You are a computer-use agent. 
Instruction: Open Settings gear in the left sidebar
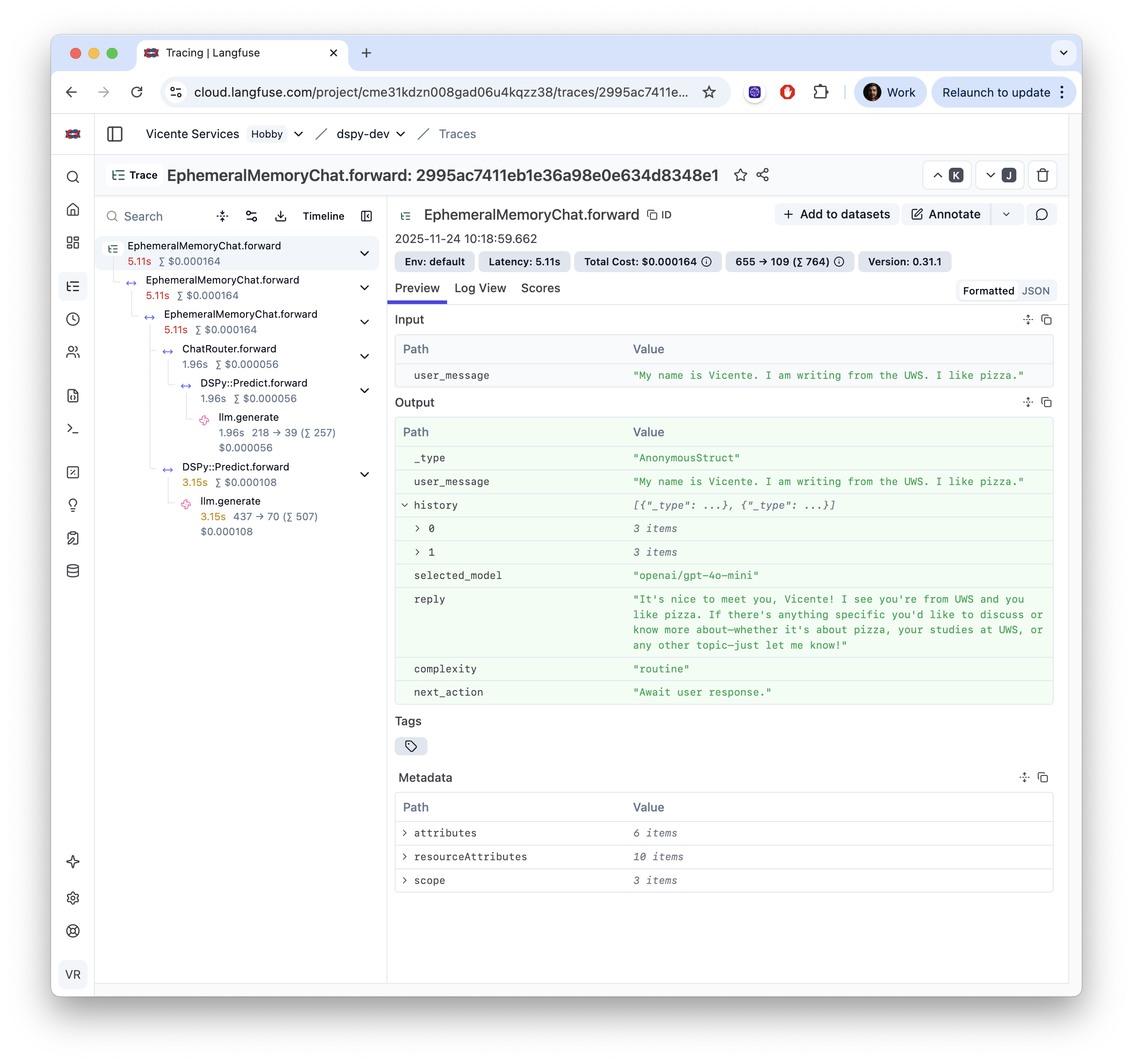click(x=73, y=898)
